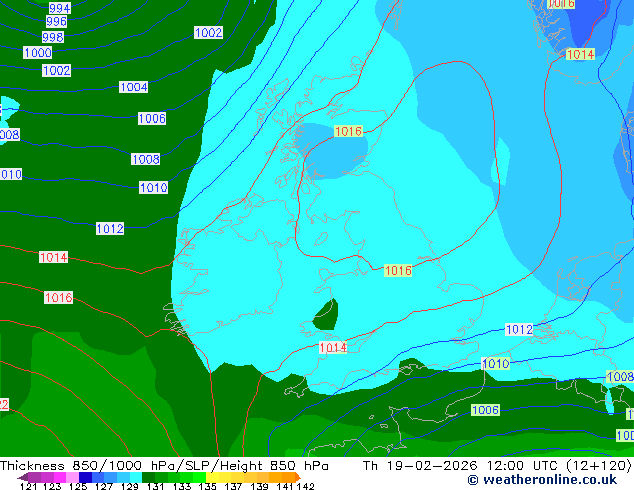Pick the dark blue legend swatch above 125

[85, 477]
